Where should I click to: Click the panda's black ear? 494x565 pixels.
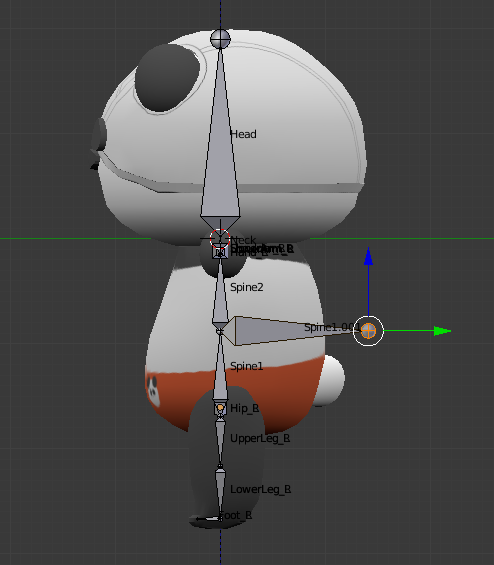pyautogui.click(x=167, y=77)
